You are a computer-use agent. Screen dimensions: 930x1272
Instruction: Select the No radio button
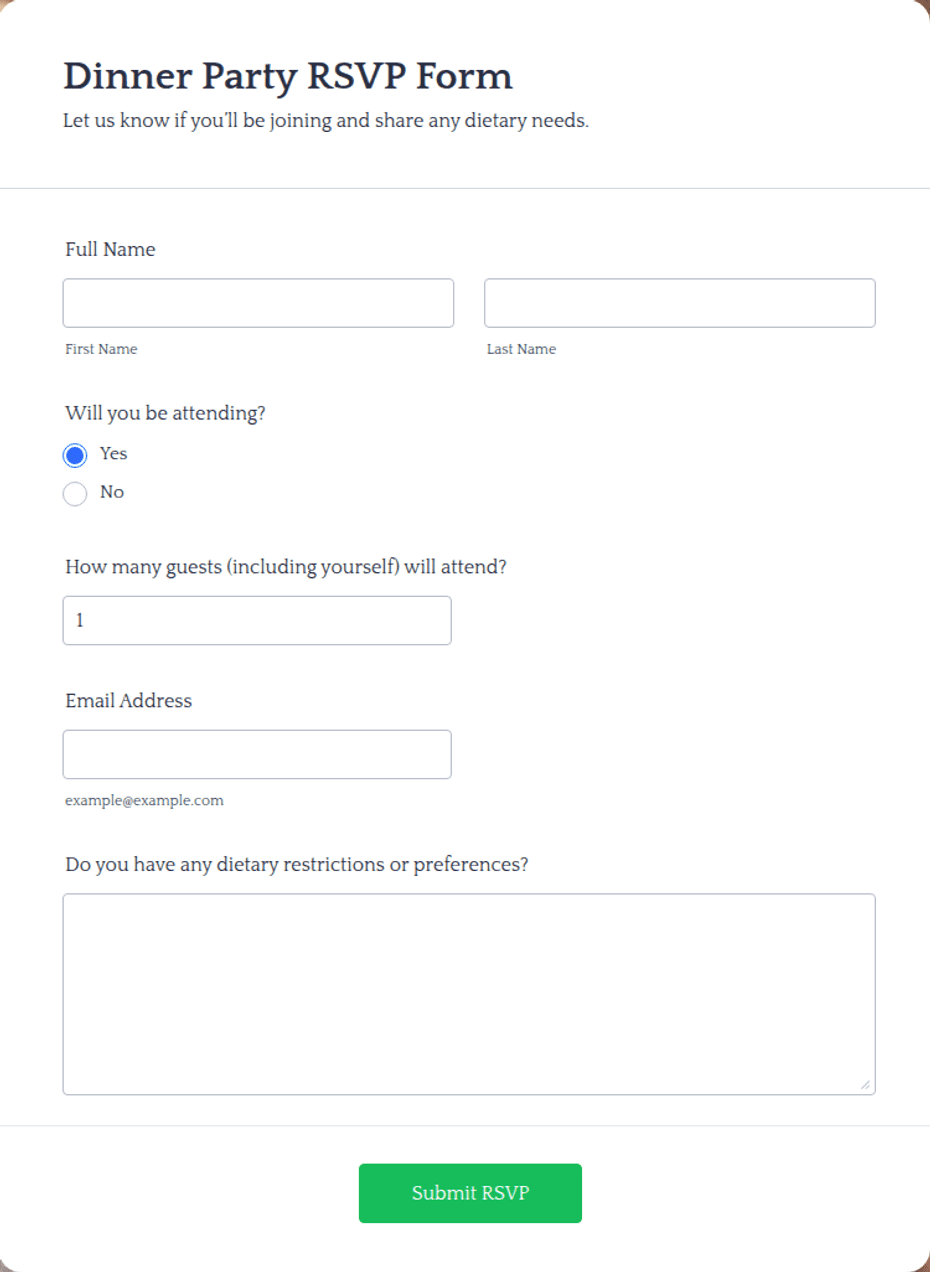click(x=75, y=494)
